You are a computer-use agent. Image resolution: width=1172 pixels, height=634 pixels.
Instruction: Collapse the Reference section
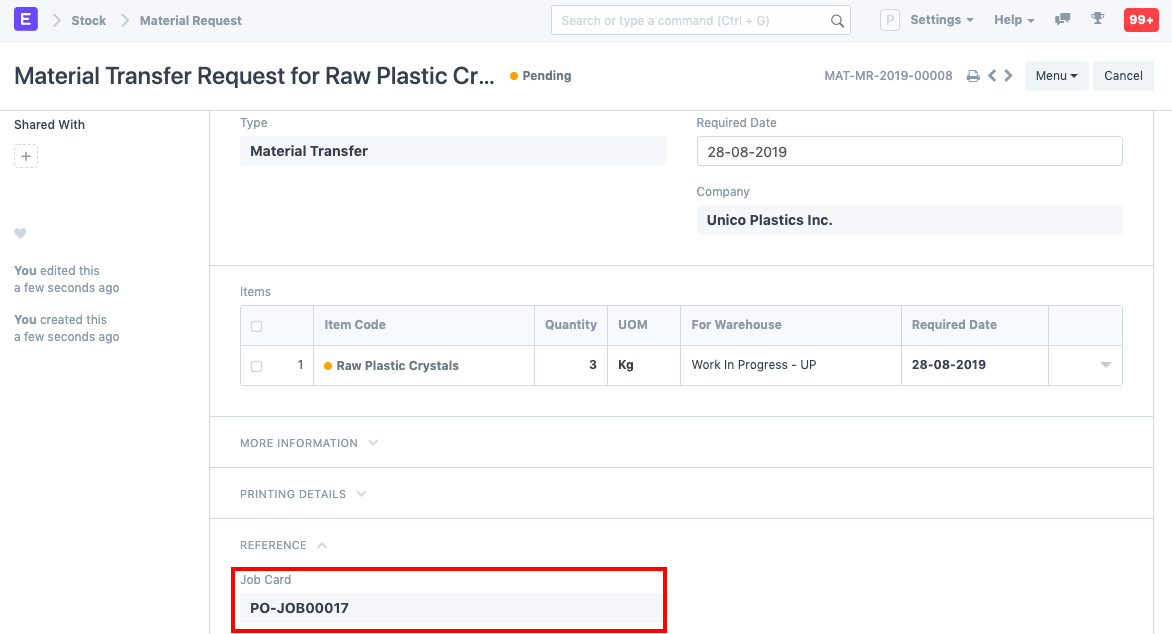283,545
